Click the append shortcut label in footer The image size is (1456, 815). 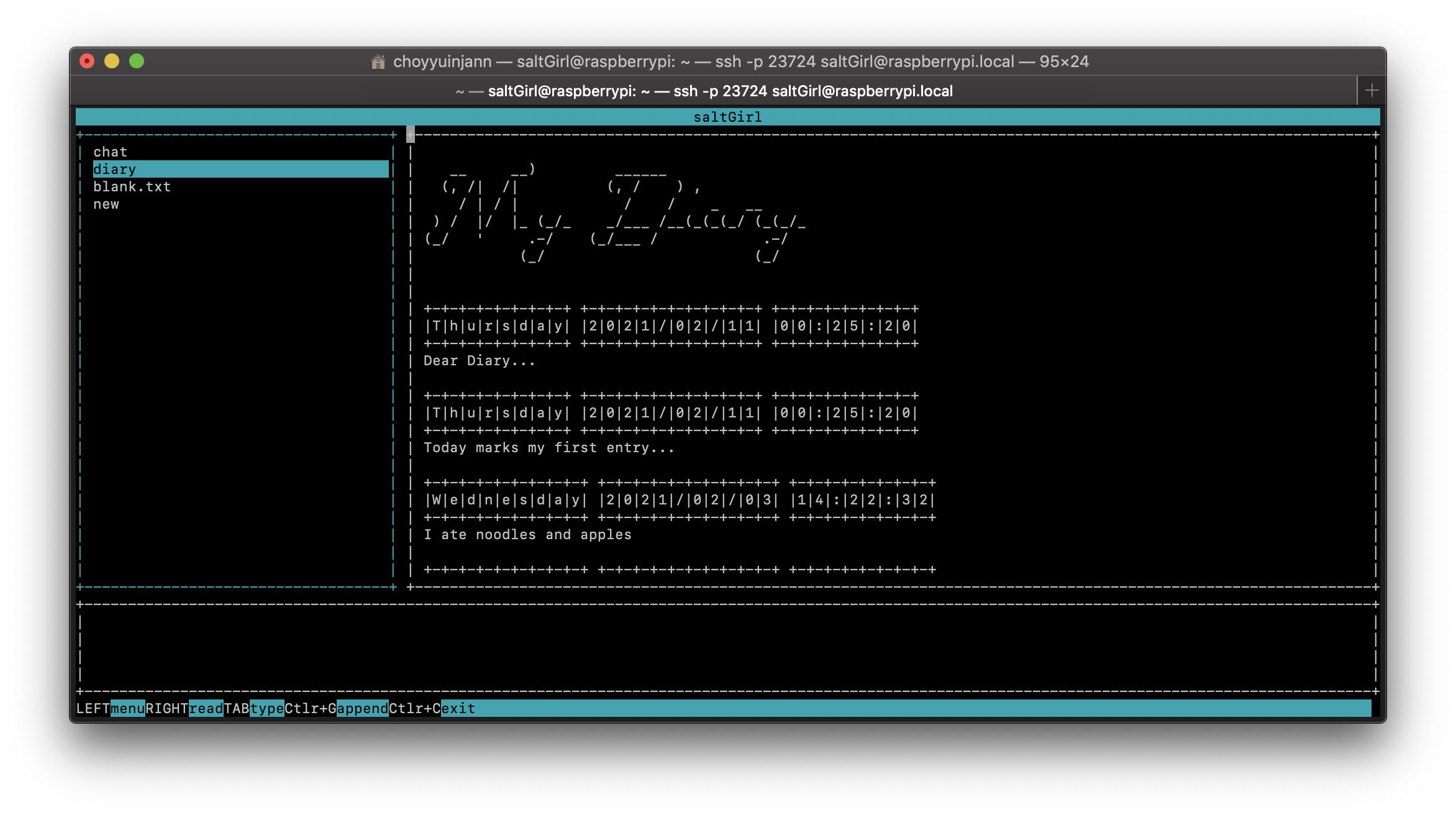(363, 709)
